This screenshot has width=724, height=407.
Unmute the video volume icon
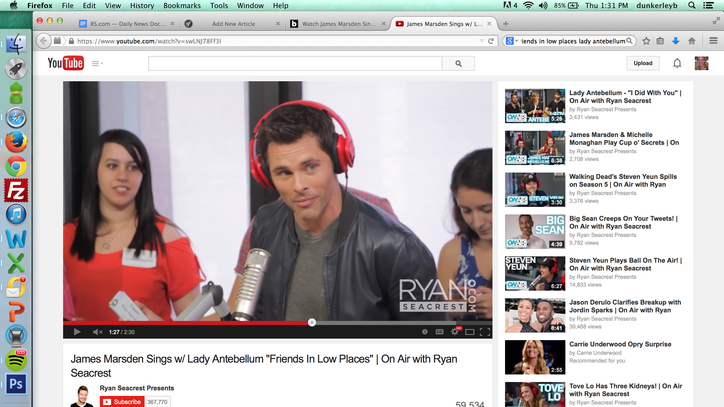pos(97,332)
